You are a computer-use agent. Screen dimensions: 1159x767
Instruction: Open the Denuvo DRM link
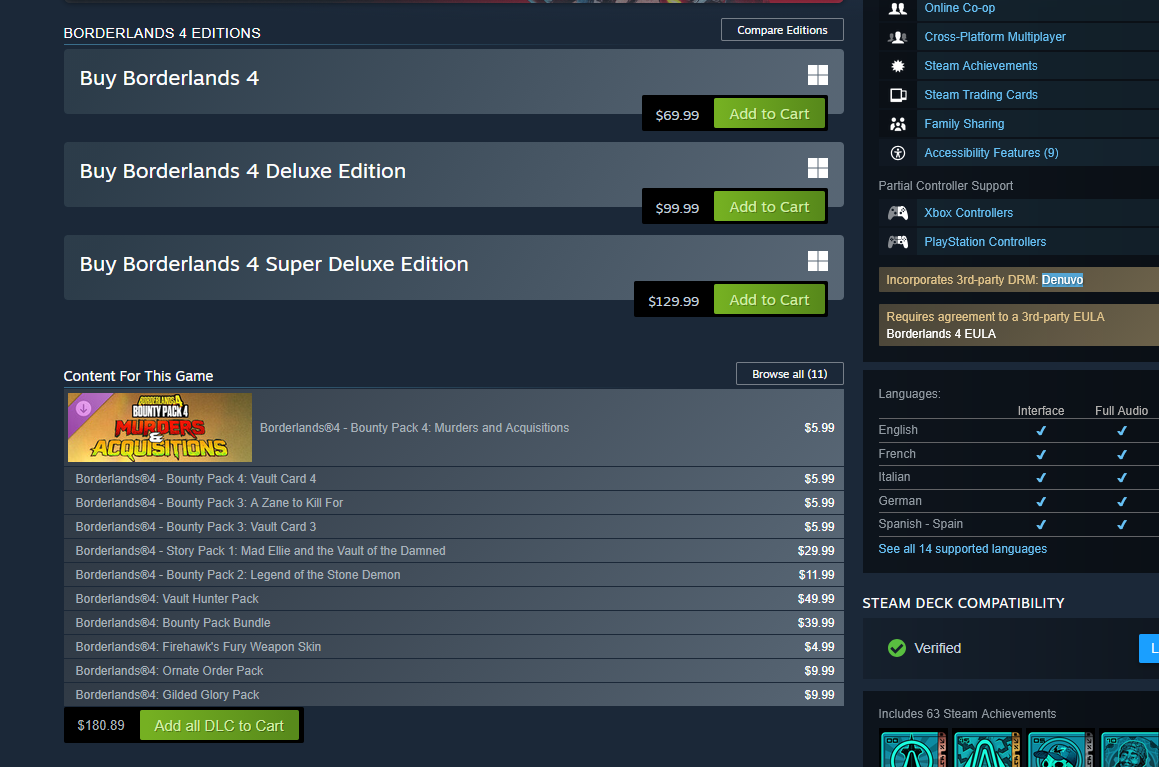pos(1062,280)
